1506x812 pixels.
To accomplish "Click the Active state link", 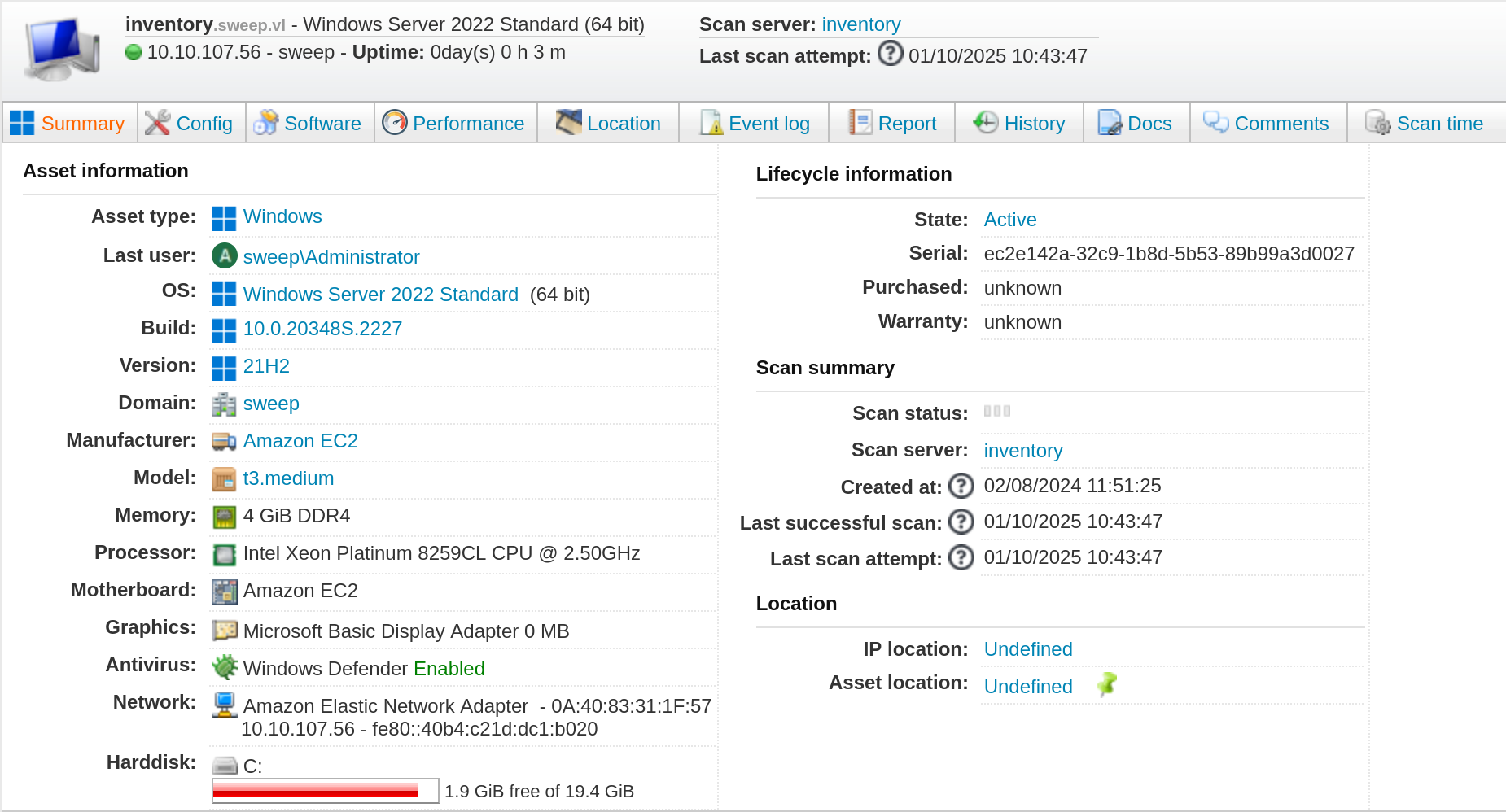I will click(1009, 220).
